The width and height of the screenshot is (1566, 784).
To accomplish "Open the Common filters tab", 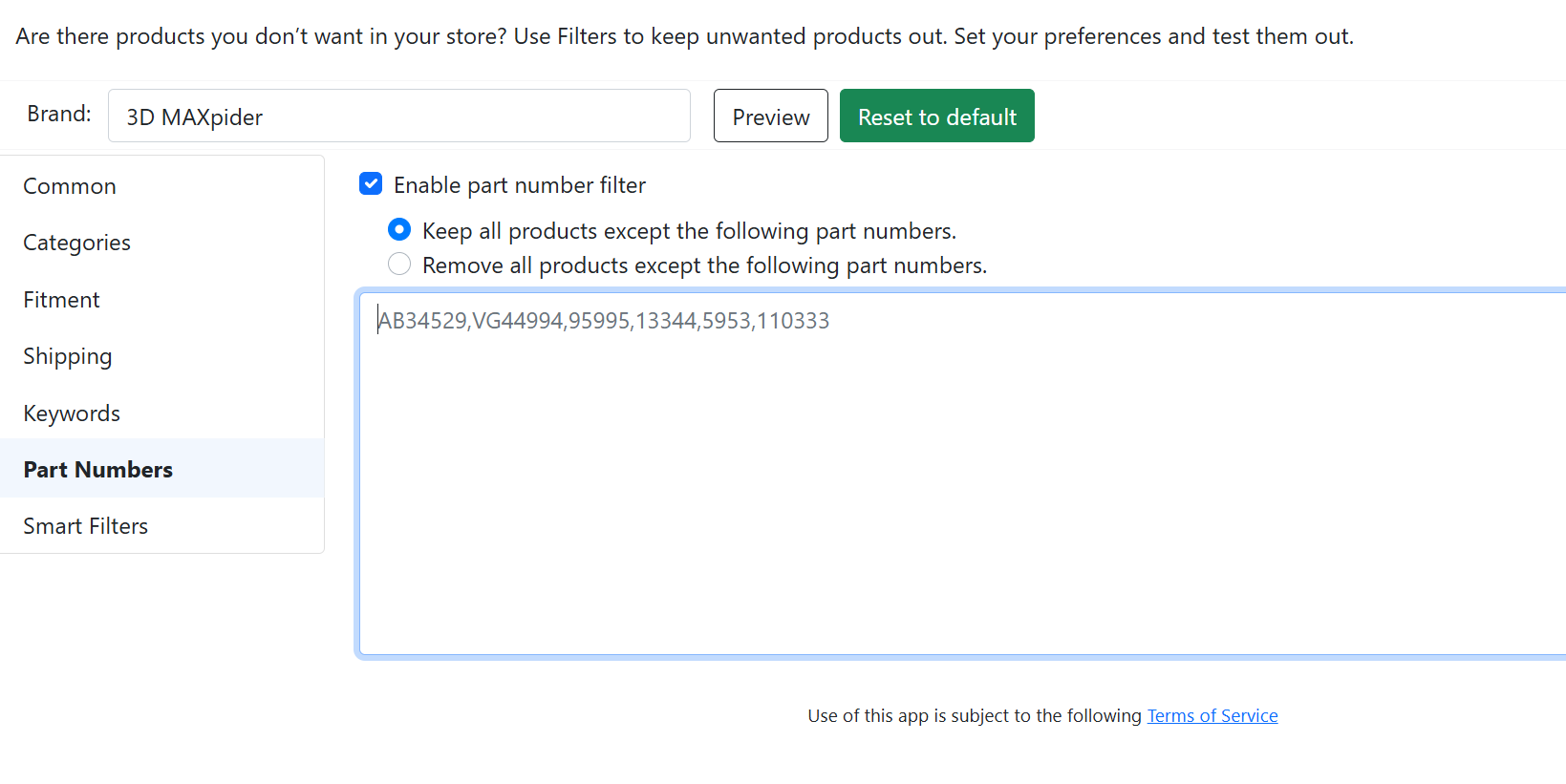I will pyautogui.click(x=70, y=186).
